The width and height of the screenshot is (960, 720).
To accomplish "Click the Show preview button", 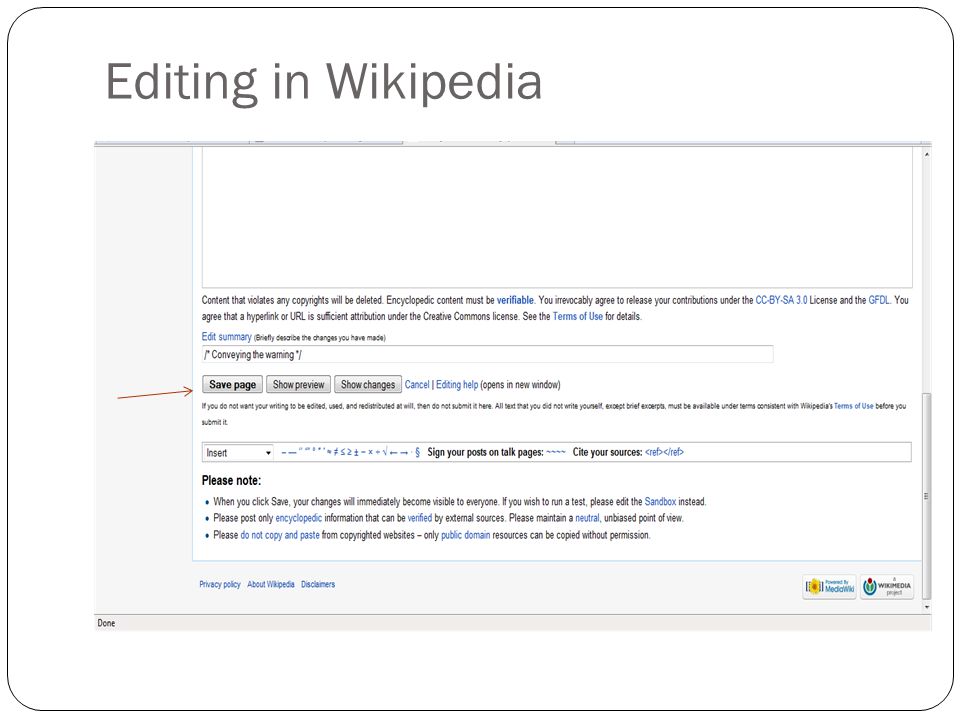I will (298, 384).
